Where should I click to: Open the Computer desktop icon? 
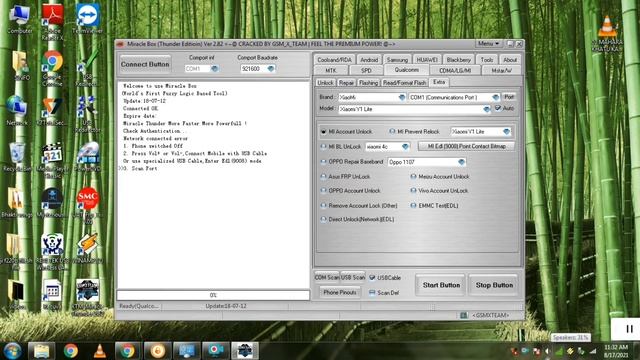tap(19, 18)
